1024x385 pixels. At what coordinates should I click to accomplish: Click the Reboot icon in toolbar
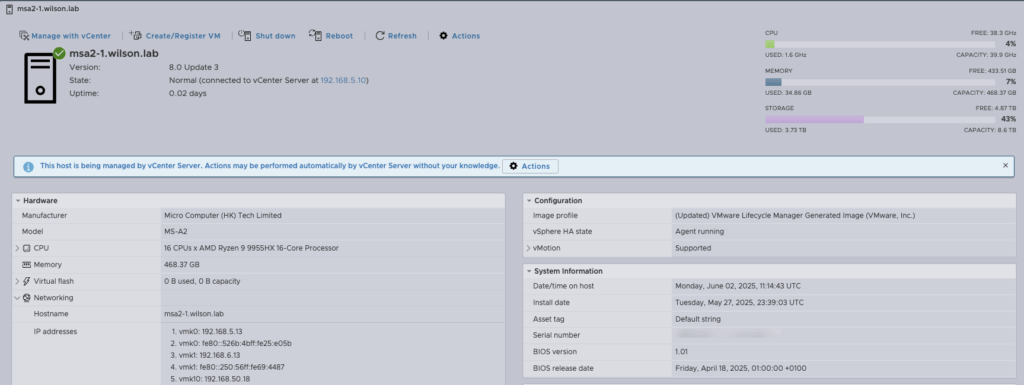[315, 35]
